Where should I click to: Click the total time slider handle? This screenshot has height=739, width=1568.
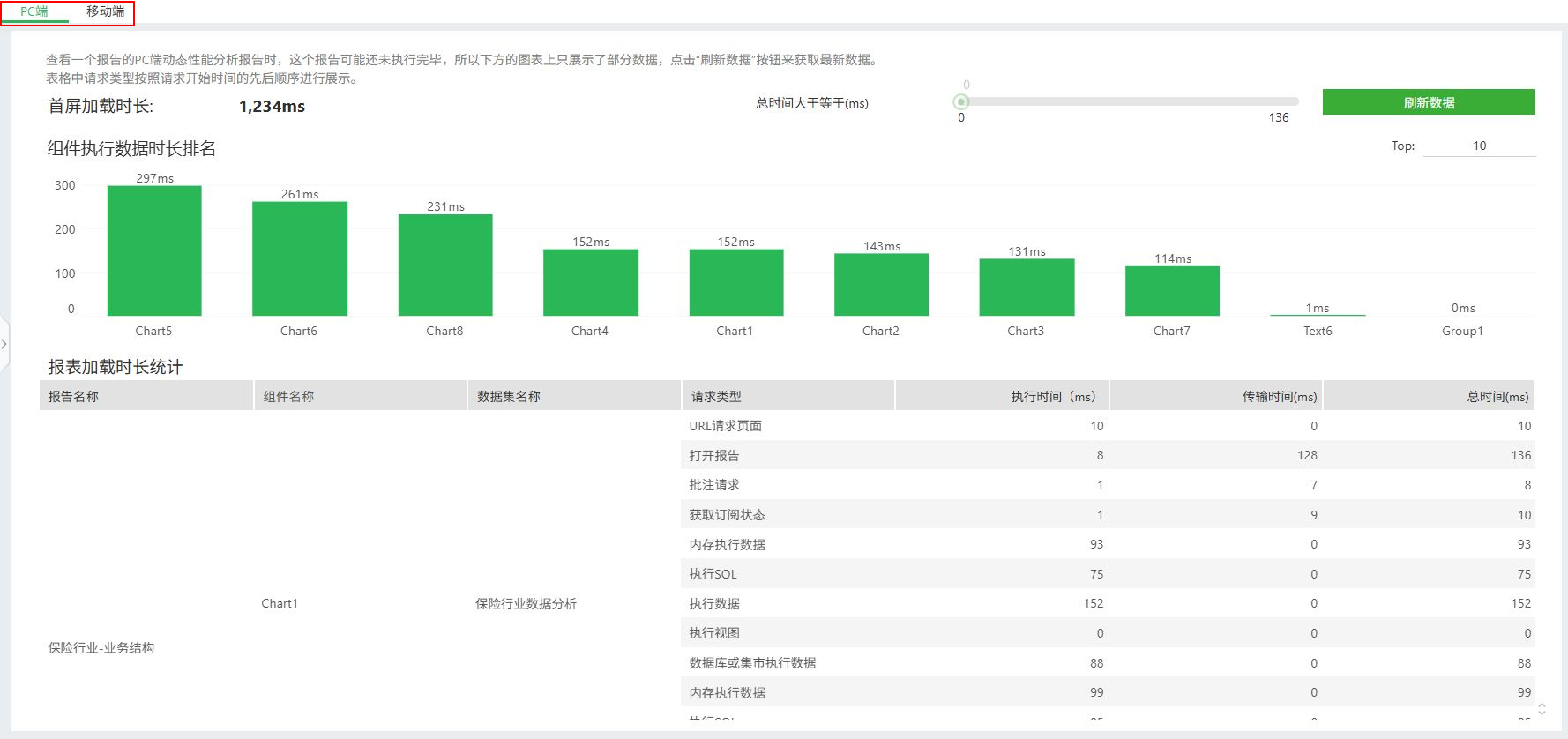click(961, 102)
